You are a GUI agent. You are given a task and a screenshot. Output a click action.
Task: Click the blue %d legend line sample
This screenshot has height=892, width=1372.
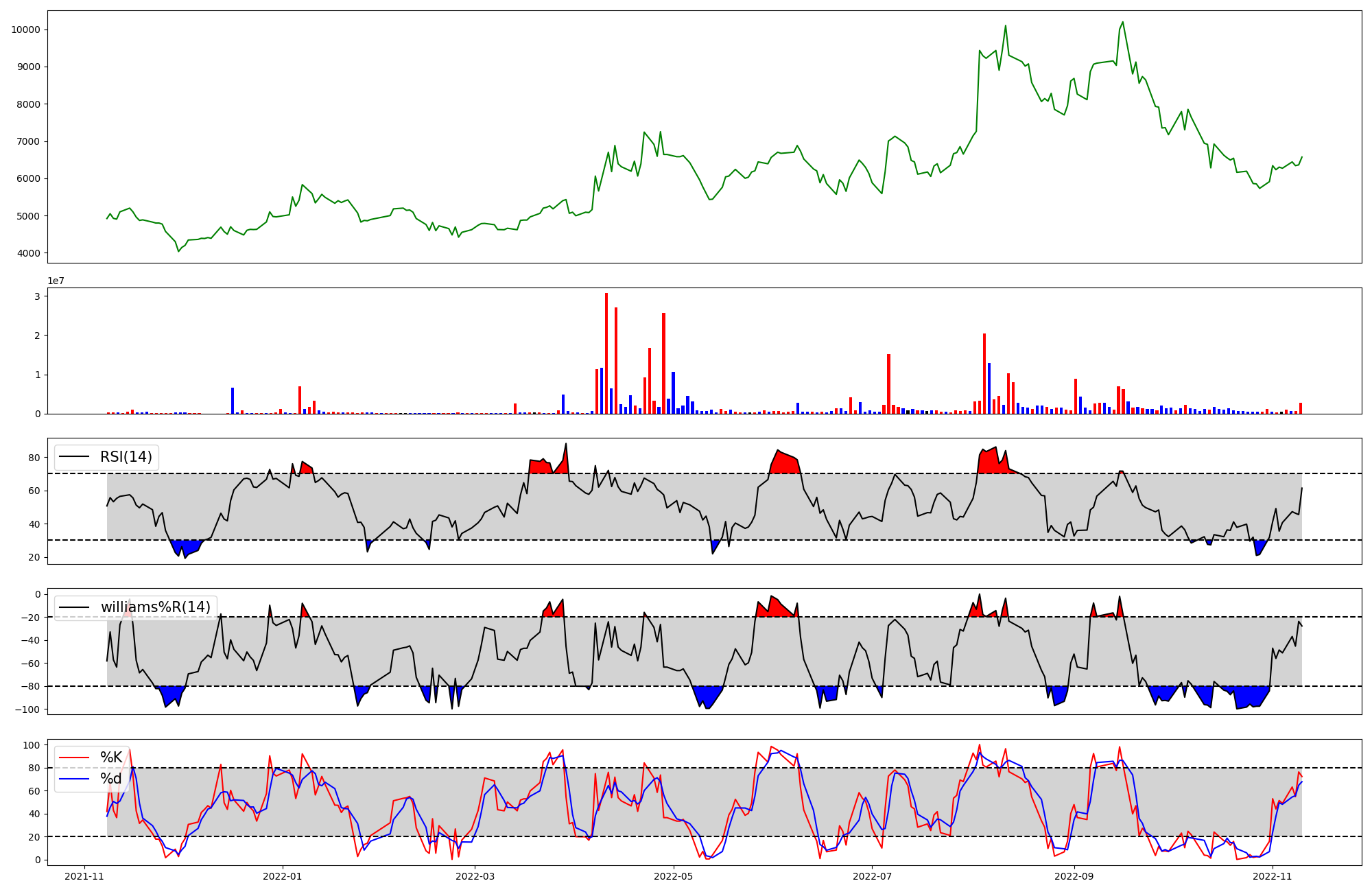tap(75, 779)
